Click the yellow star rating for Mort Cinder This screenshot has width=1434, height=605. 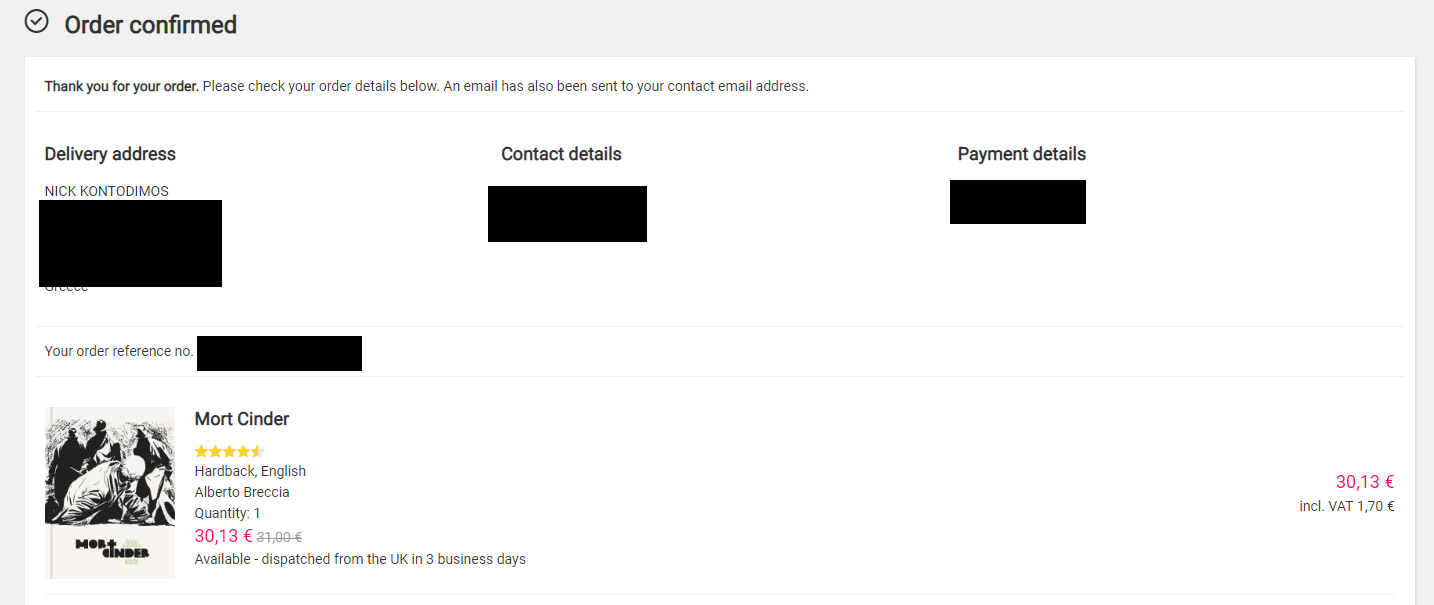point(229,451)
